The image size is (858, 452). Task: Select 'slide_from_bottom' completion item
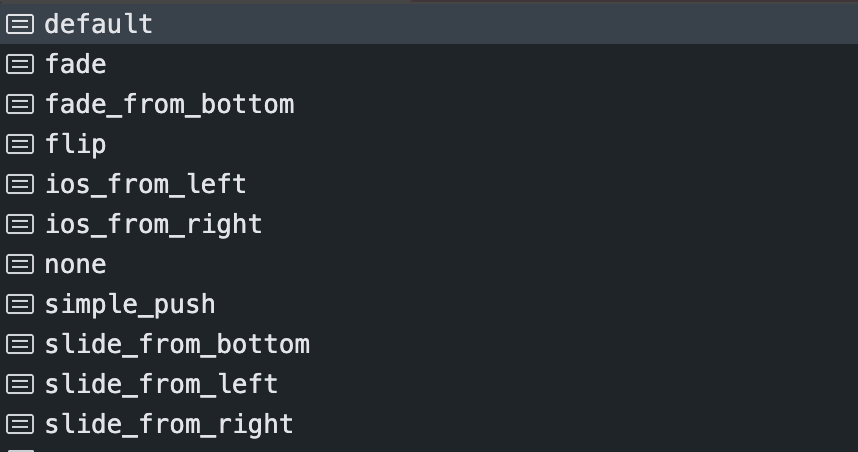coord(177,344)
